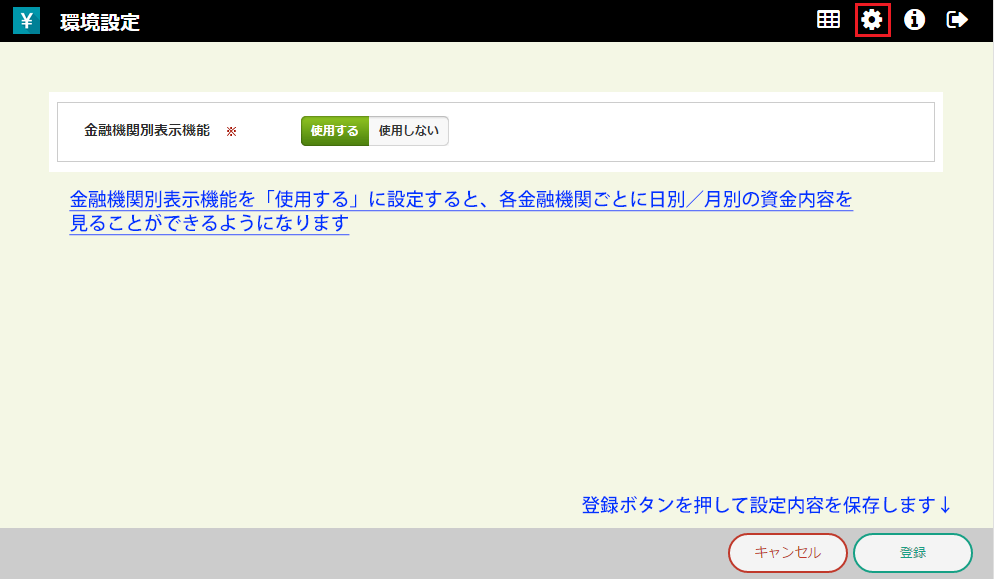The image size is (994, 579).
Task: Click the 登録ボタンを押して設定内容を保存します note
Action: point(766,505)
